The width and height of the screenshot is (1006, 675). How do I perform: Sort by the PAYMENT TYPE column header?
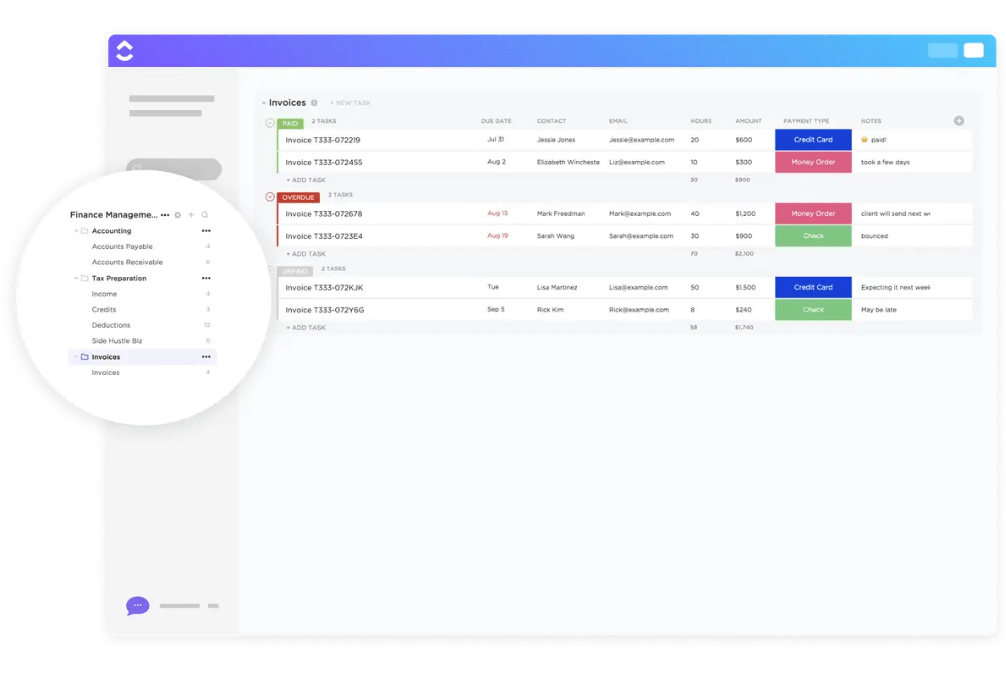pyautogui.click(x=806, y=121)
